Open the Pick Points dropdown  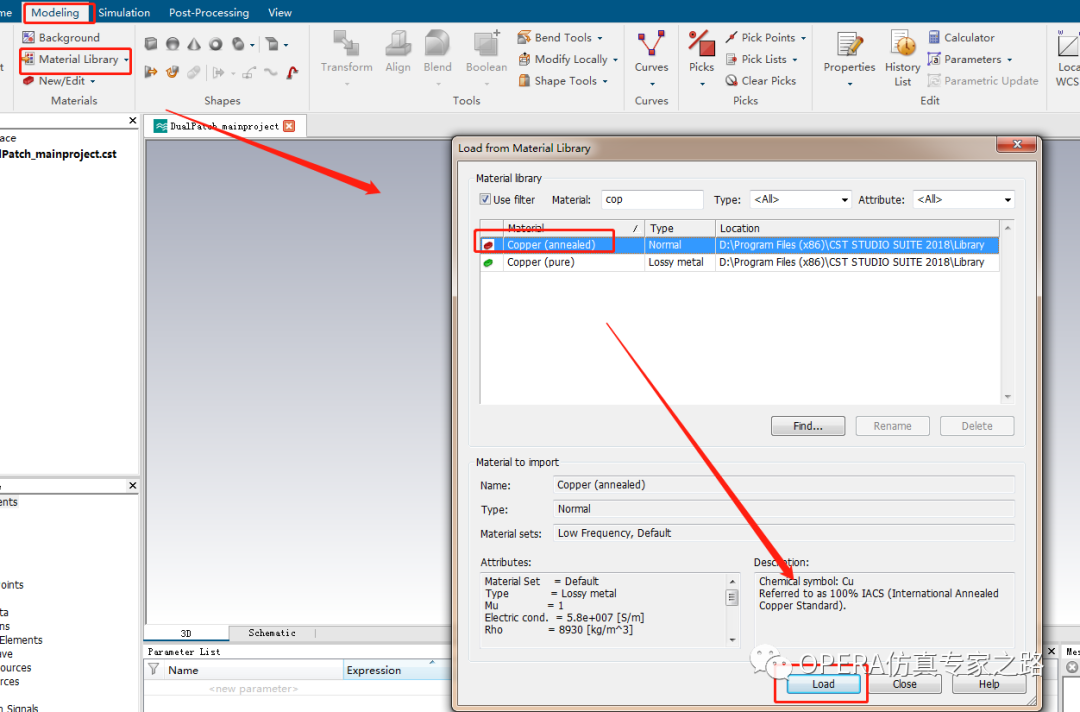pyautogui.click(x=766, y=37)
